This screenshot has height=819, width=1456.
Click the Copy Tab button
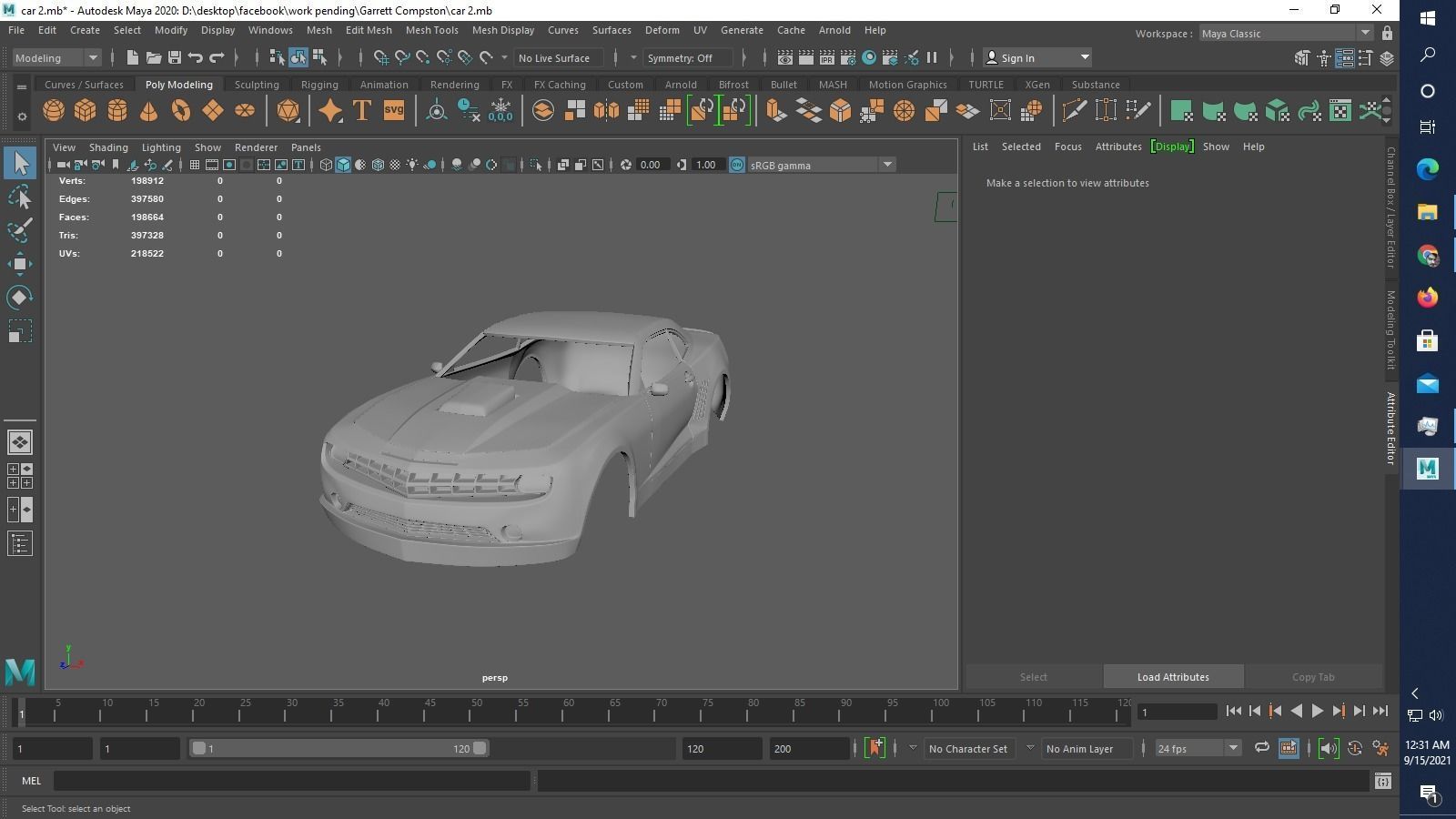1313,677
